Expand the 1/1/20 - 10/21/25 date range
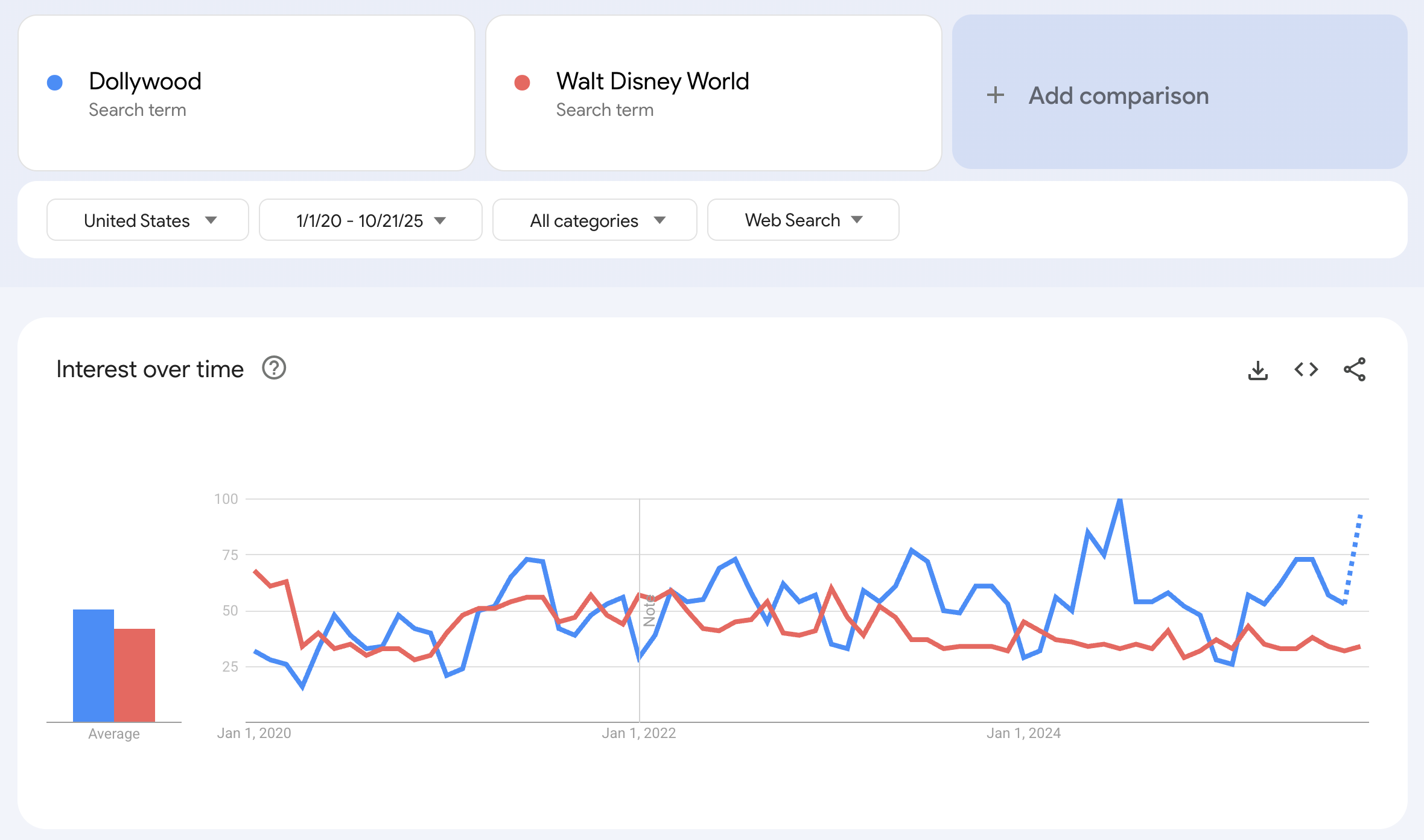Screen dimensions: 1424x840 point(370,220)
